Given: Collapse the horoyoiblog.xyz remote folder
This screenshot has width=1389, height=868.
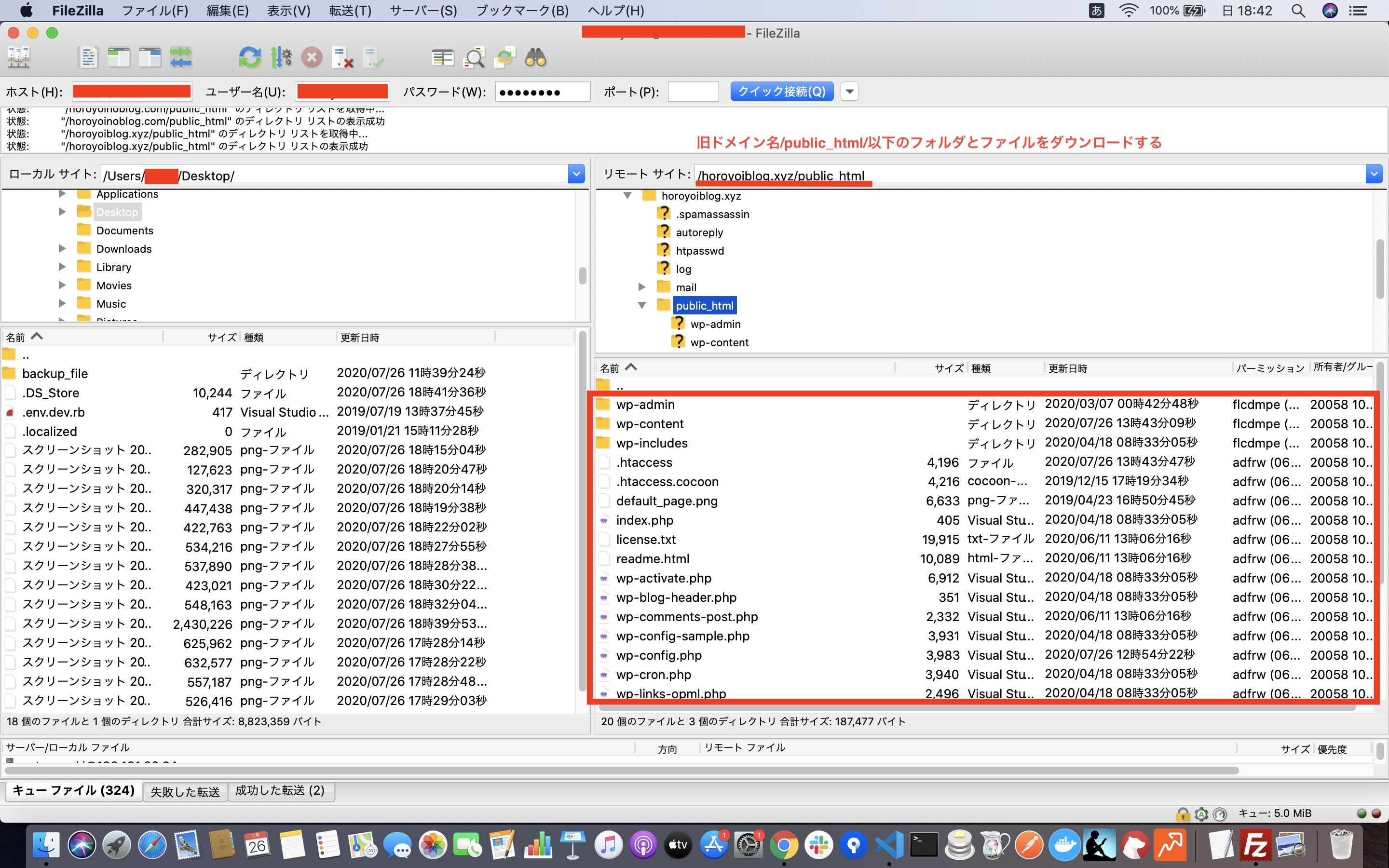Looking at the screenshot, I should click(x=627, y=196).
